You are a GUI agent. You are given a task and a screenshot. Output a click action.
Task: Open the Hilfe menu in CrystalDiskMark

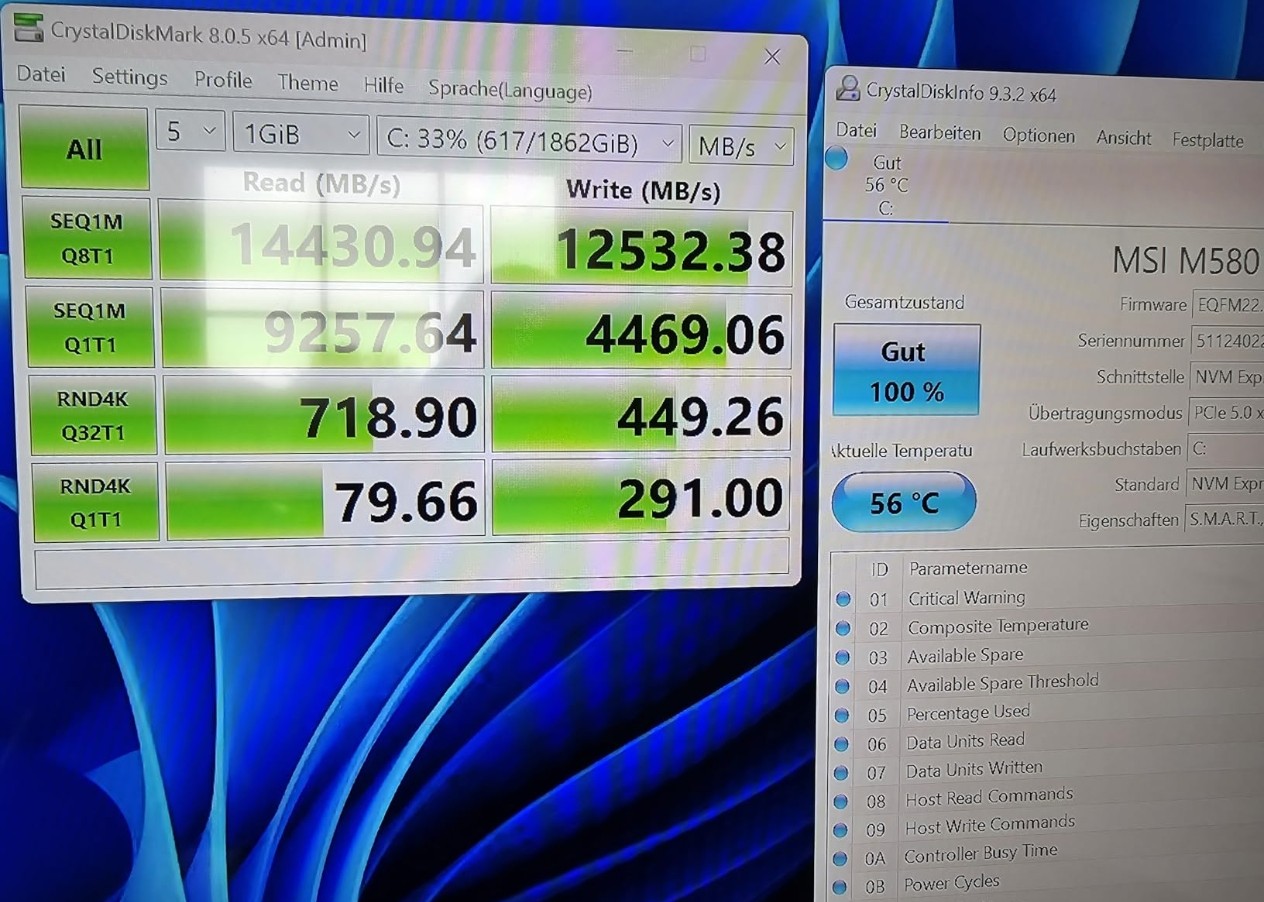click(x=384, y=86)
